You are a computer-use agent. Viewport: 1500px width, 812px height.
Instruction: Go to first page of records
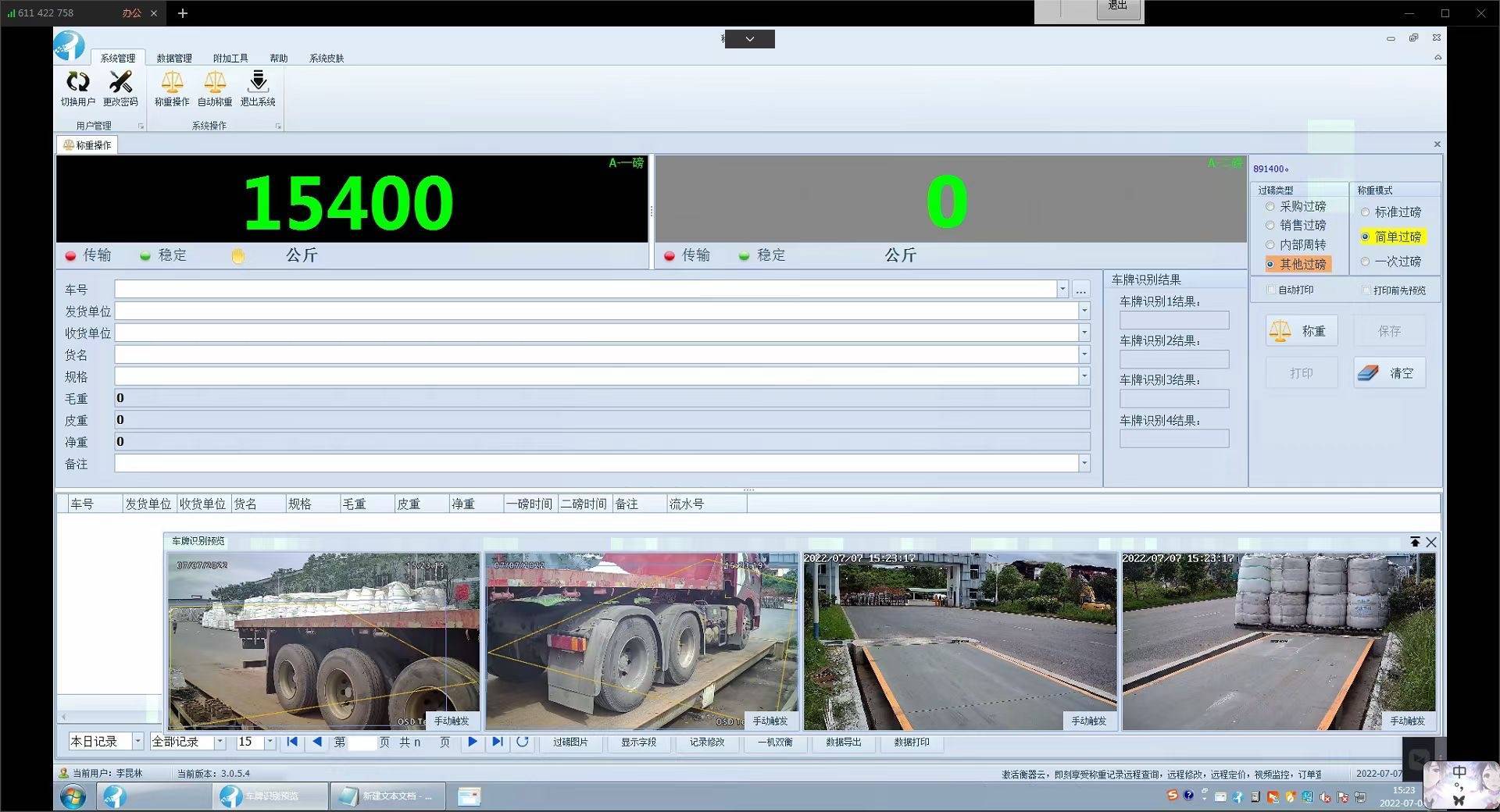click(x=292, y=742)
